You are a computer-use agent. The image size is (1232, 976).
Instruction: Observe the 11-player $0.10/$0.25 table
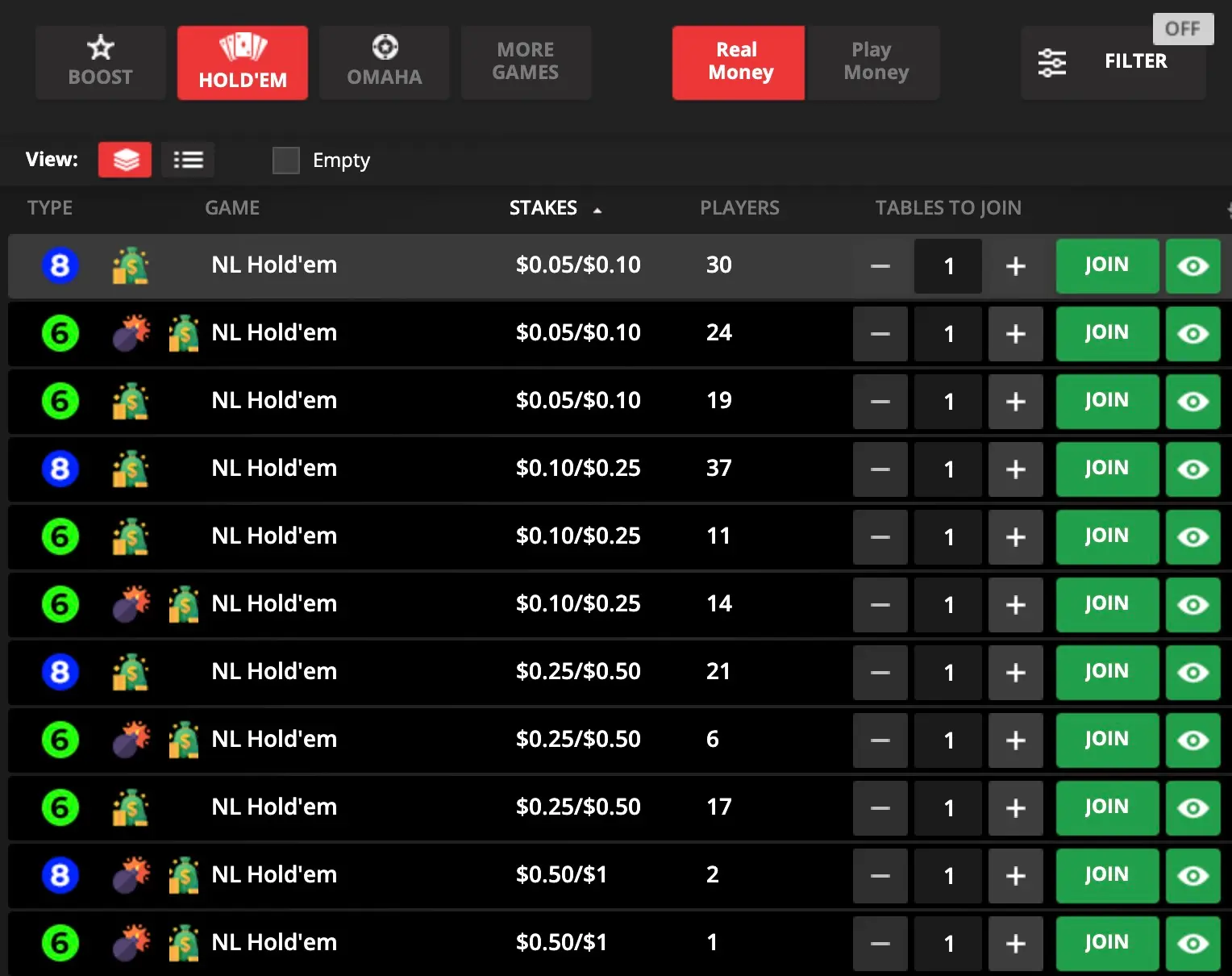point(1193,536)
